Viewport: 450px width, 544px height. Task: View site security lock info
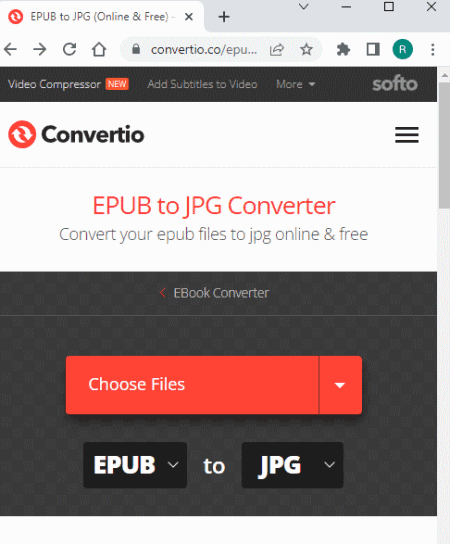pos(136,49)
